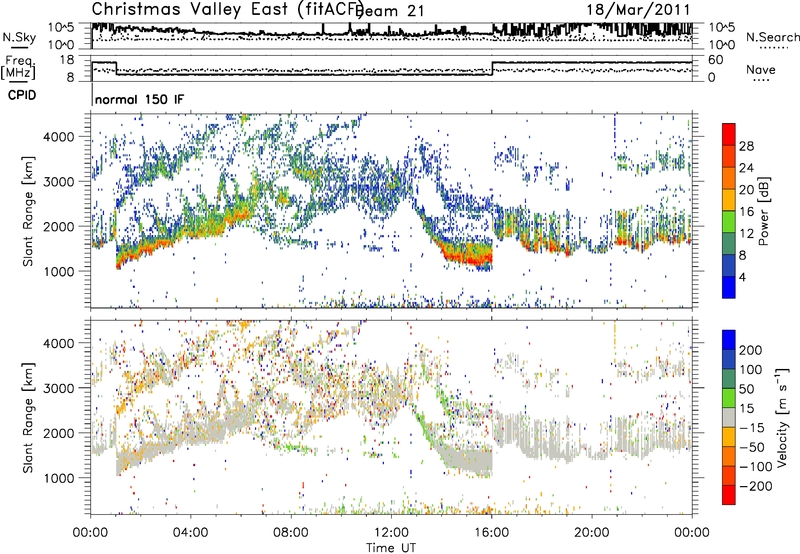The image size is (800, 554).
Task: Click '1000' on the power panel axis
Action: pyautogui.click(x=59, y=271)
